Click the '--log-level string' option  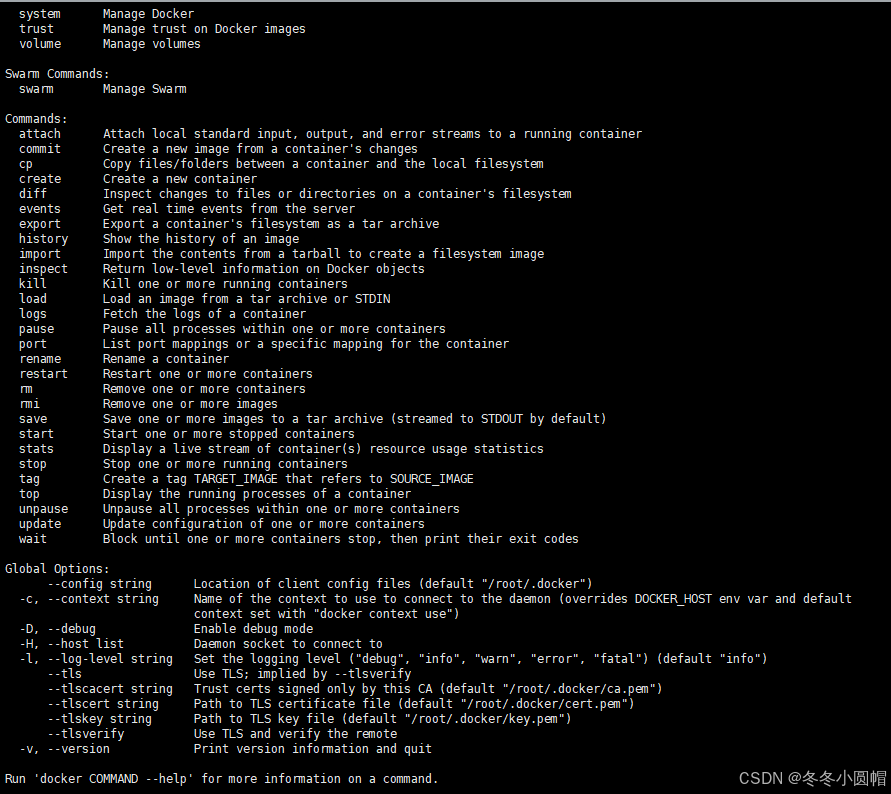(x=110, y=659)
